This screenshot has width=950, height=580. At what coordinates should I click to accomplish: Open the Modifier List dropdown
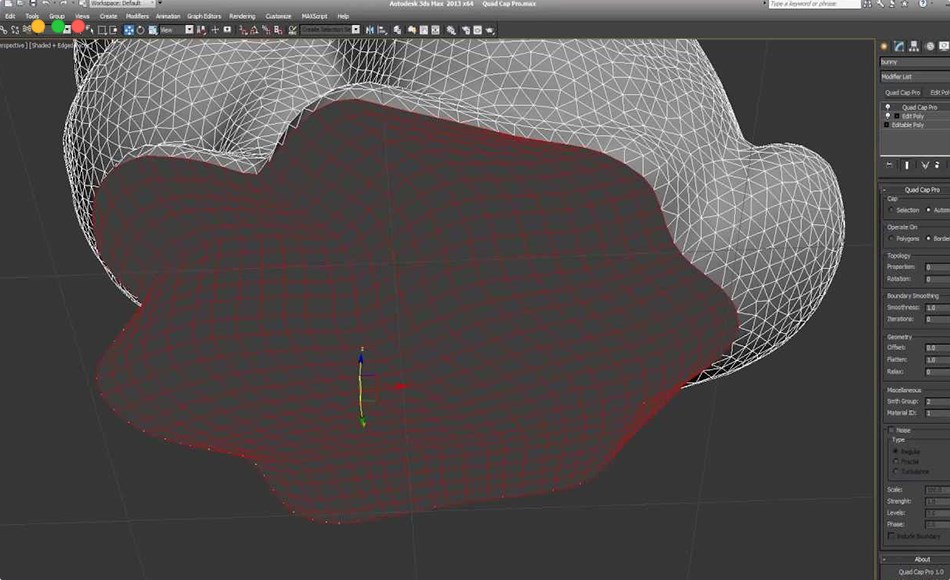tap(910, 76)
